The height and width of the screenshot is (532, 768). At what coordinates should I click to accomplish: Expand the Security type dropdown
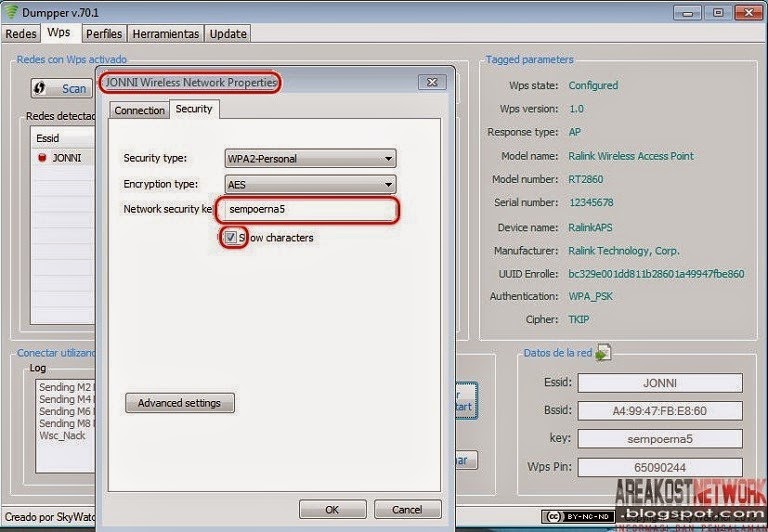(311, 159)
